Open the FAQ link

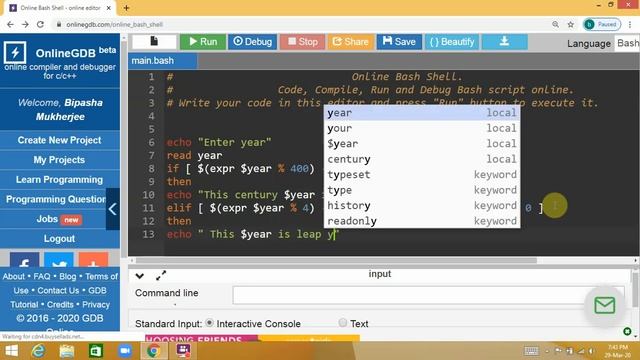pyautogui.click(x=42, y=276)
